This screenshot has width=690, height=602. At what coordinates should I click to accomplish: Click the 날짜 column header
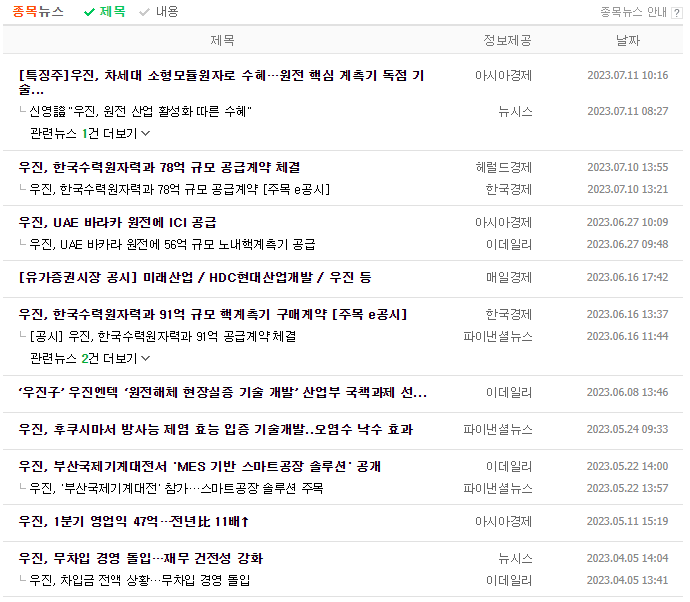(628, 40)
